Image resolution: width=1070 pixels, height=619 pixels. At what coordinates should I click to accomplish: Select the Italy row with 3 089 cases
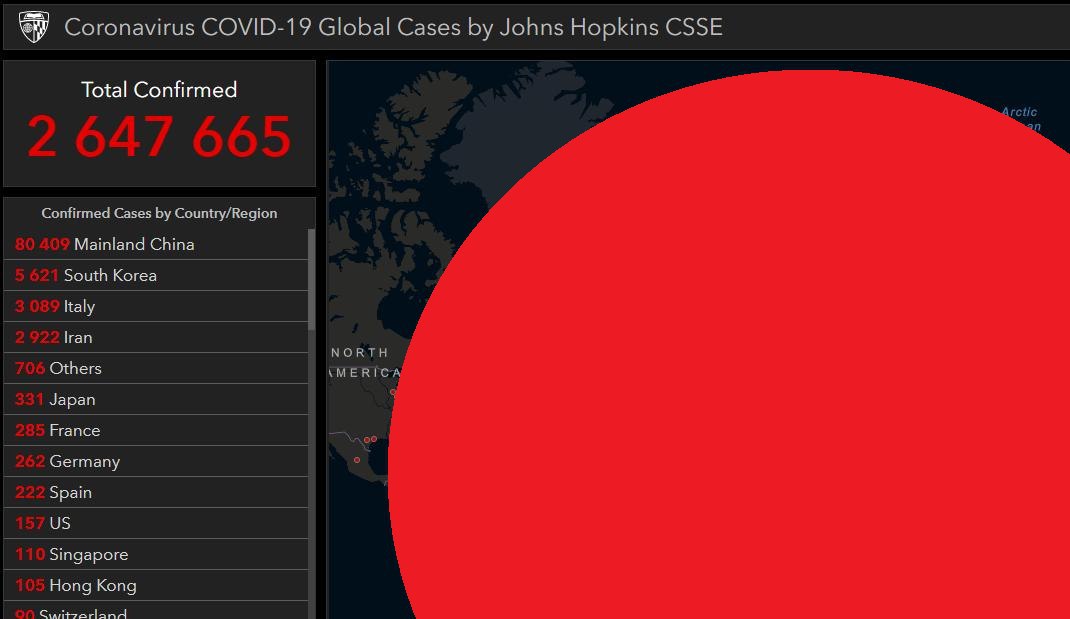coord(156,306)
